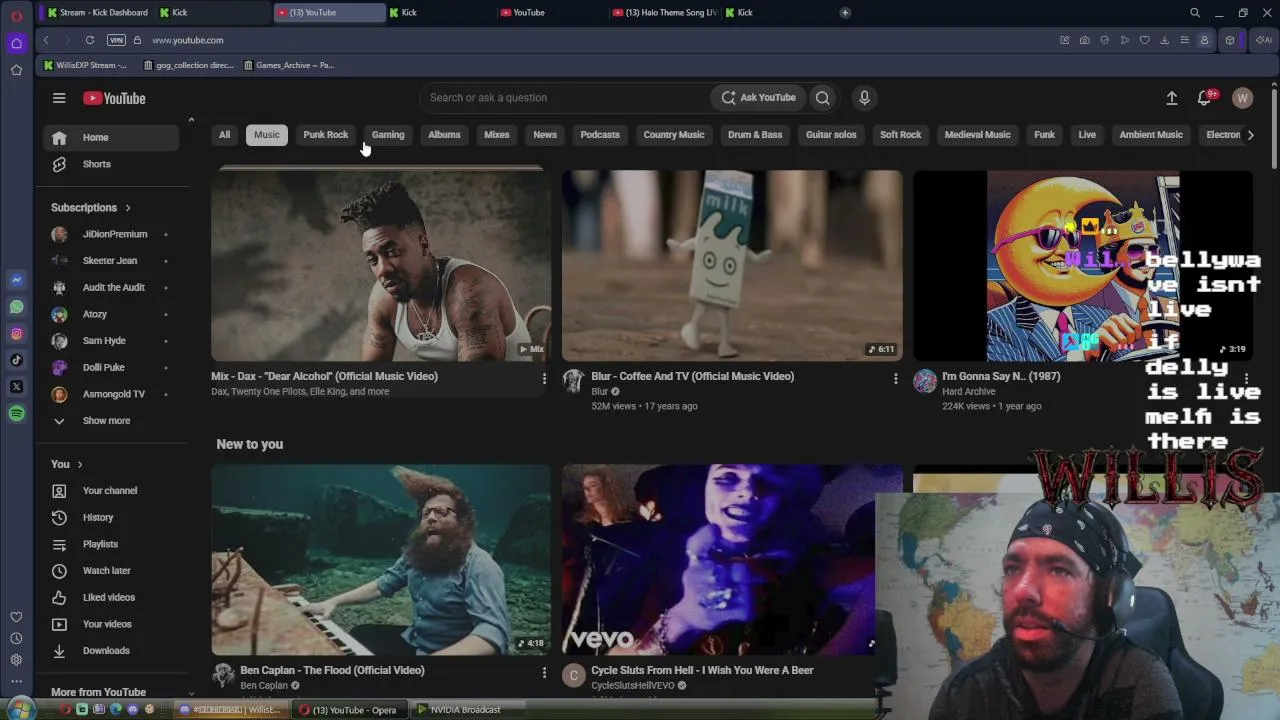The height and width of the screenshot is (720, 1280).
Task: Open the Games_Archive bookmark
Action: (x=289, y=65)
